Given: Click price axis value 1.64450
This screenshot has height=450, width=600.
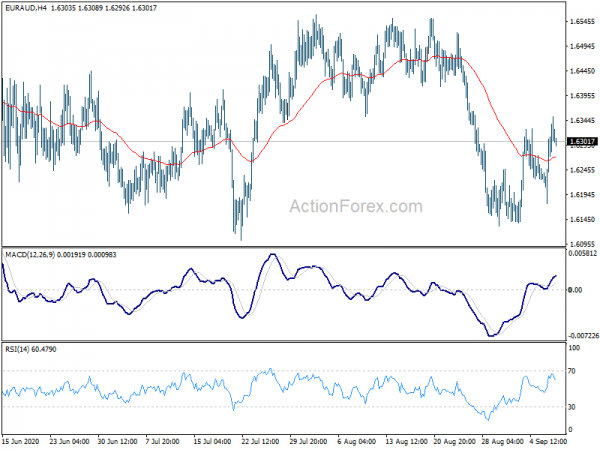Looking at the screenshot, I should [583, 71].
